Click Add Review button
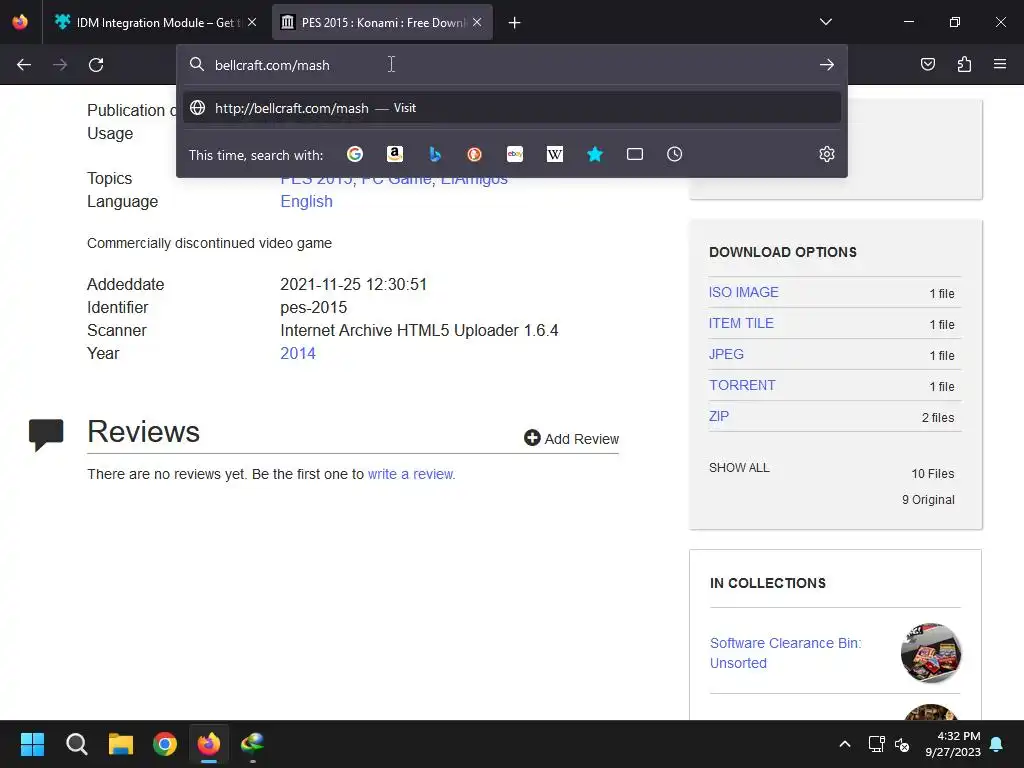 click(571, 438)
